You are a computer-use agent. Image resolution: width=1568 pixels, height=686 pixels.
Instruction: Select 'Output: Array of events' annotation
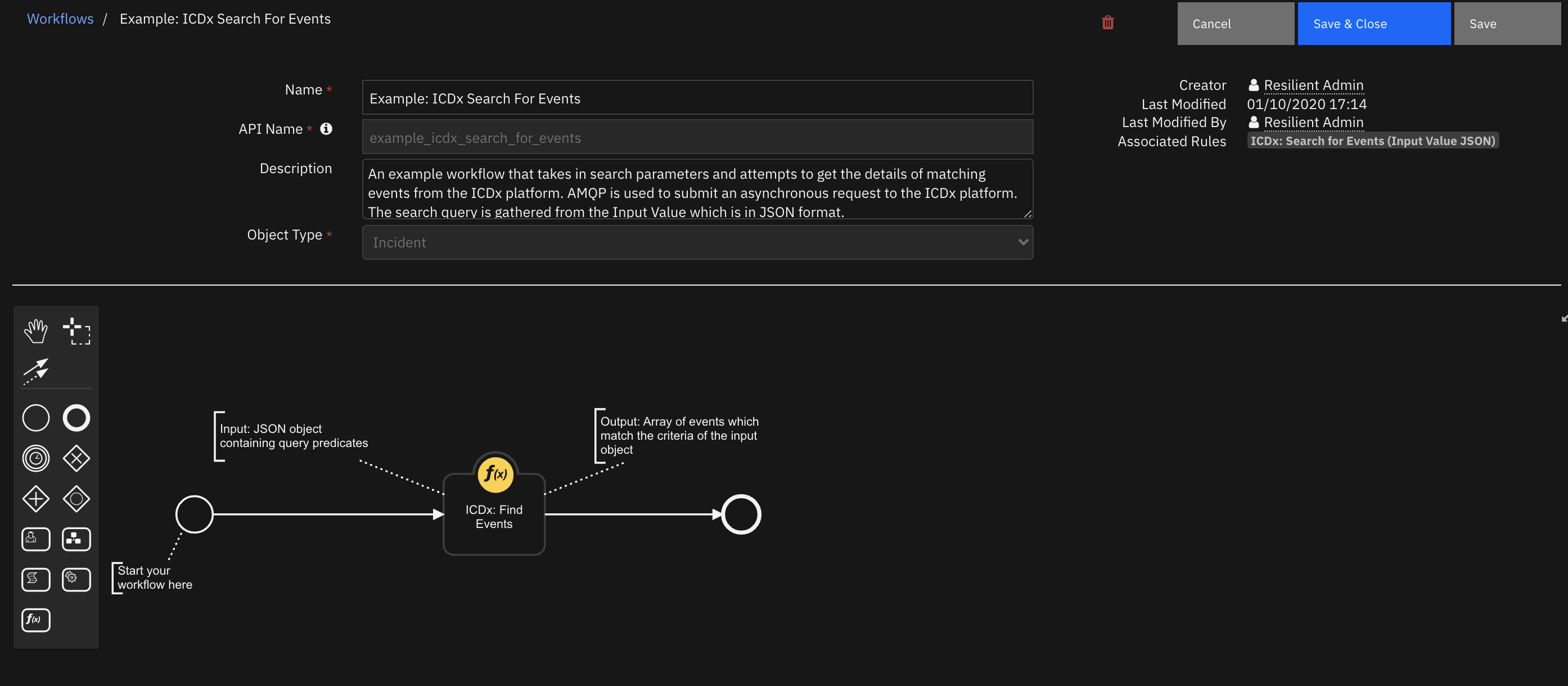point(679,436)
